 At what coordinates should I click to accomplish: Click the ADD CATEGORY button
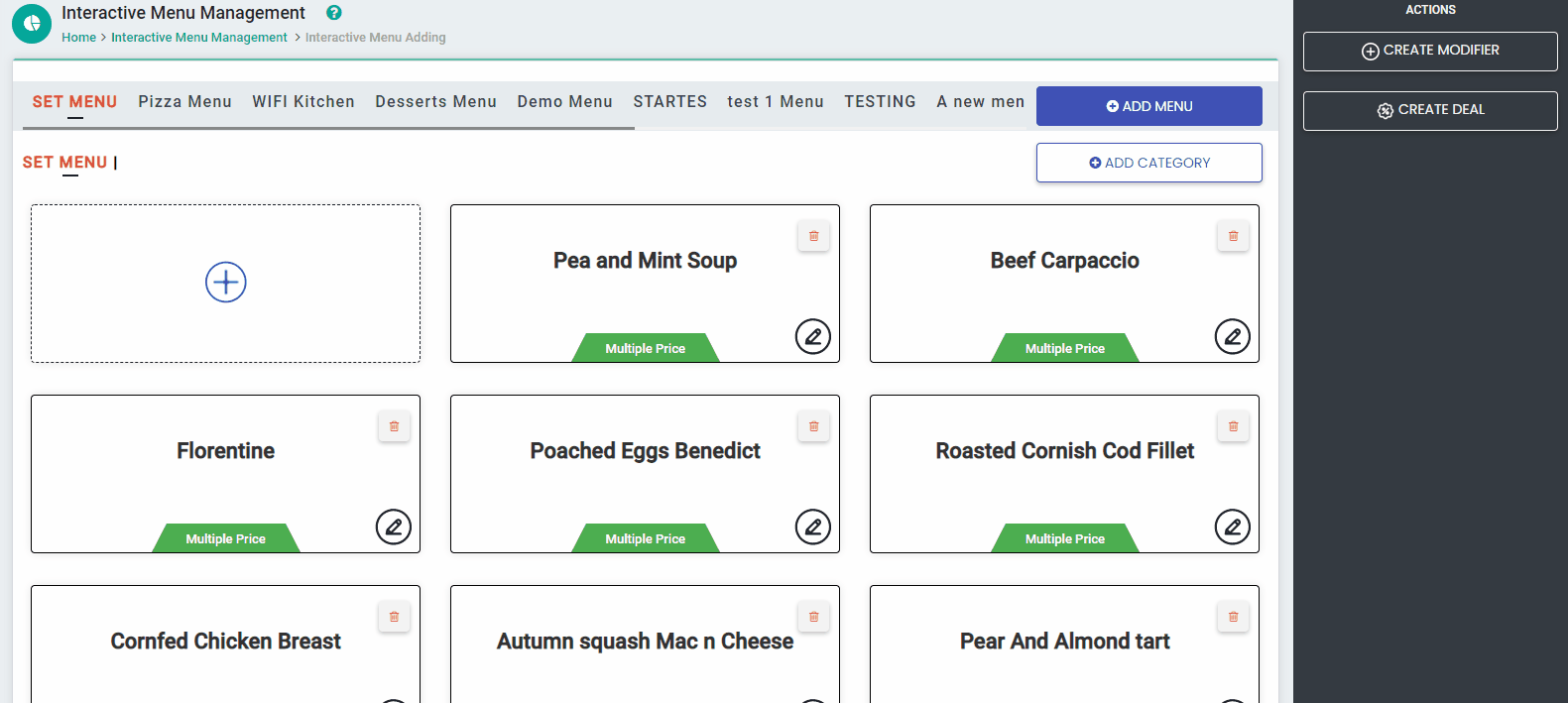(1148, 163)
